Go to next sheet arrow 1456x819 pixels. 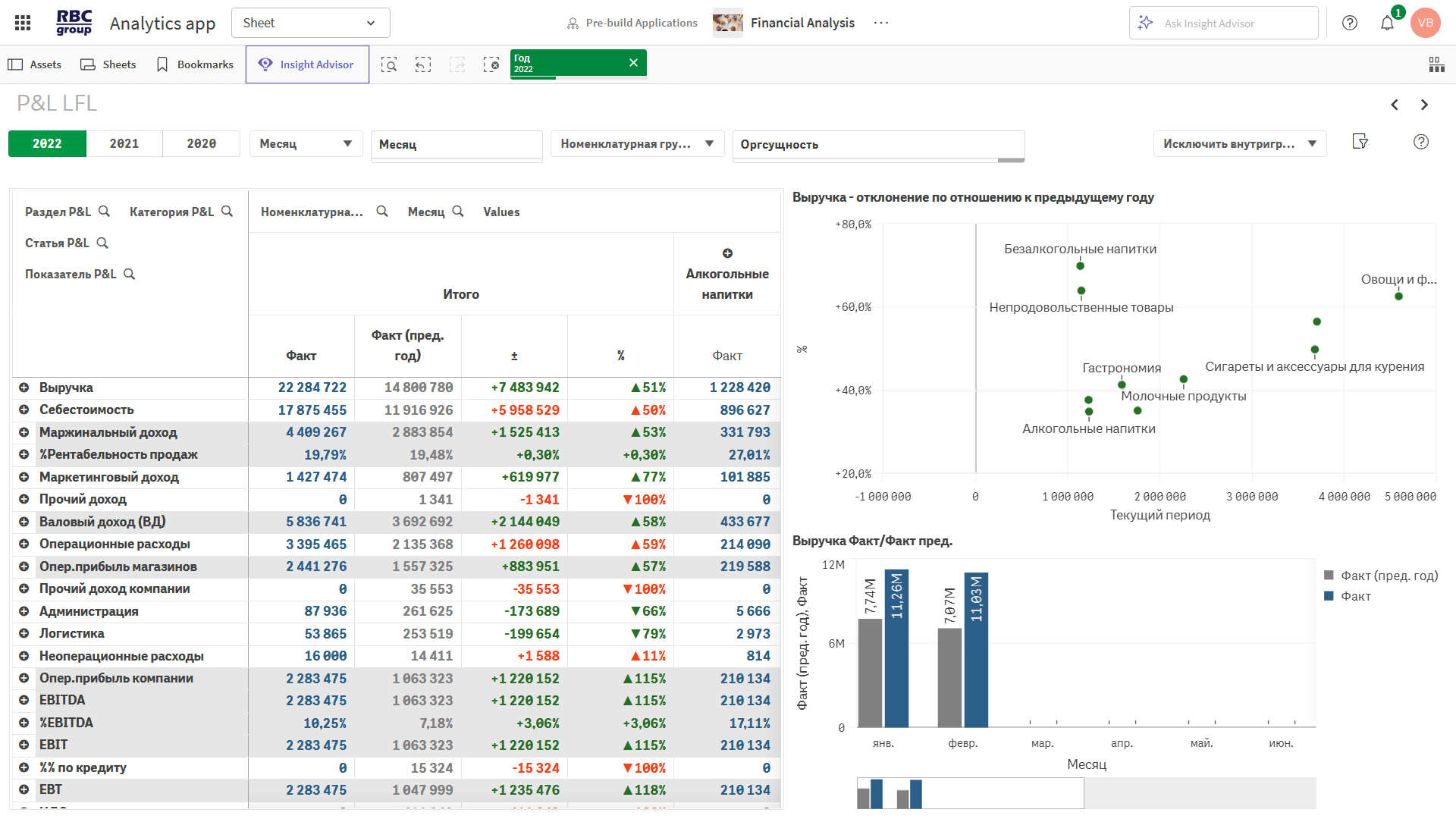point(1424,105)
